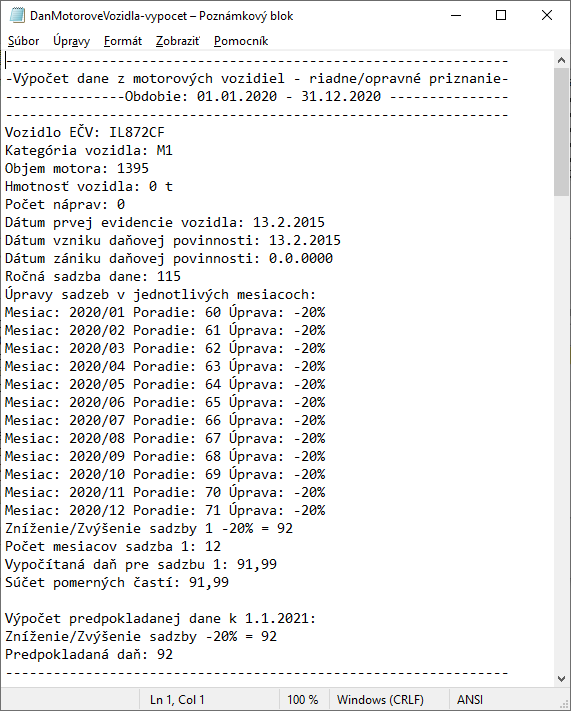Click the Notepad icon in title bar
571x711 pixels.
pos(17,15)
